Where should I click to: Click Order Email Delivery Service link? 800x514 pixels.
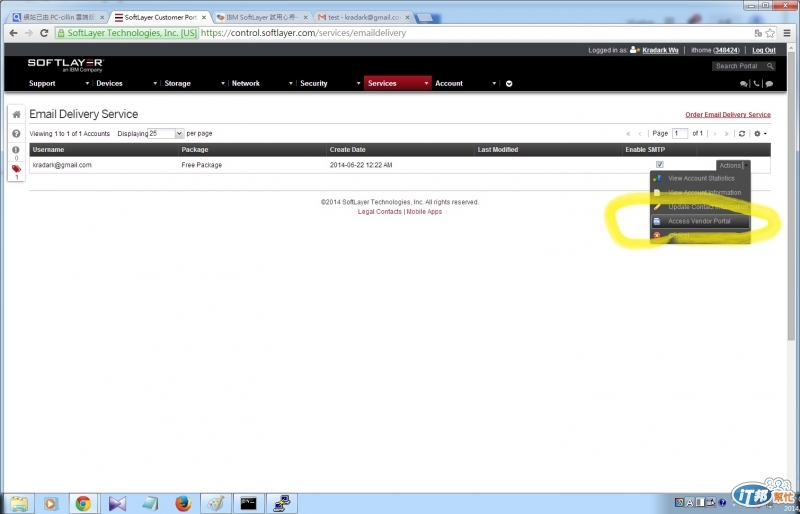[728, 114]
